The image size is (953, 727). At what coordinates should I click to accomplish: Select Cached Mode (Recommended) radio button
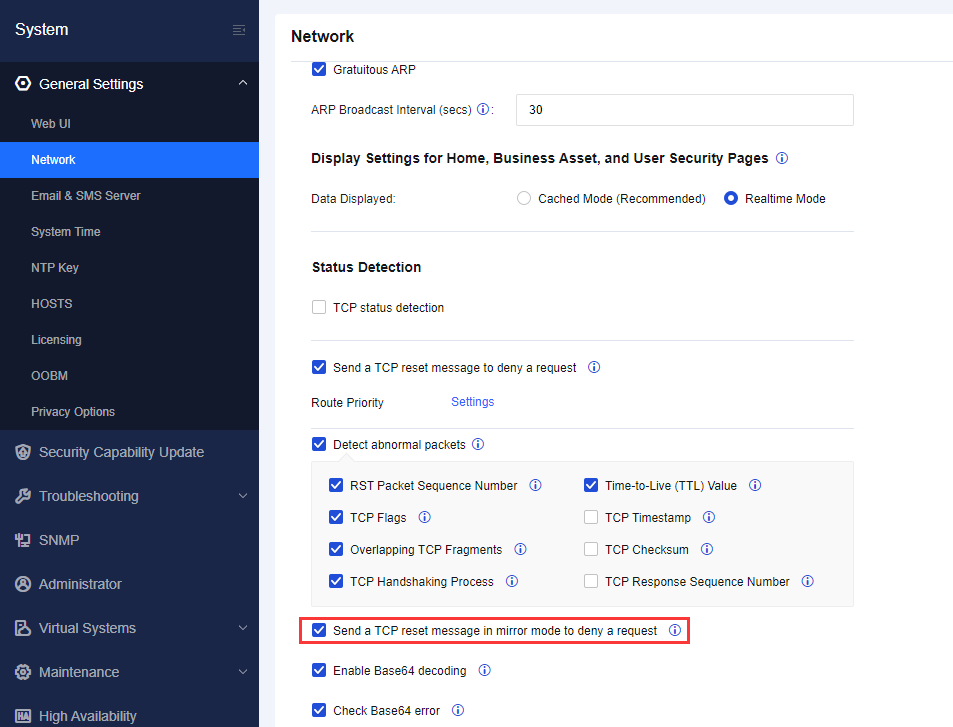tap(524, 199)
